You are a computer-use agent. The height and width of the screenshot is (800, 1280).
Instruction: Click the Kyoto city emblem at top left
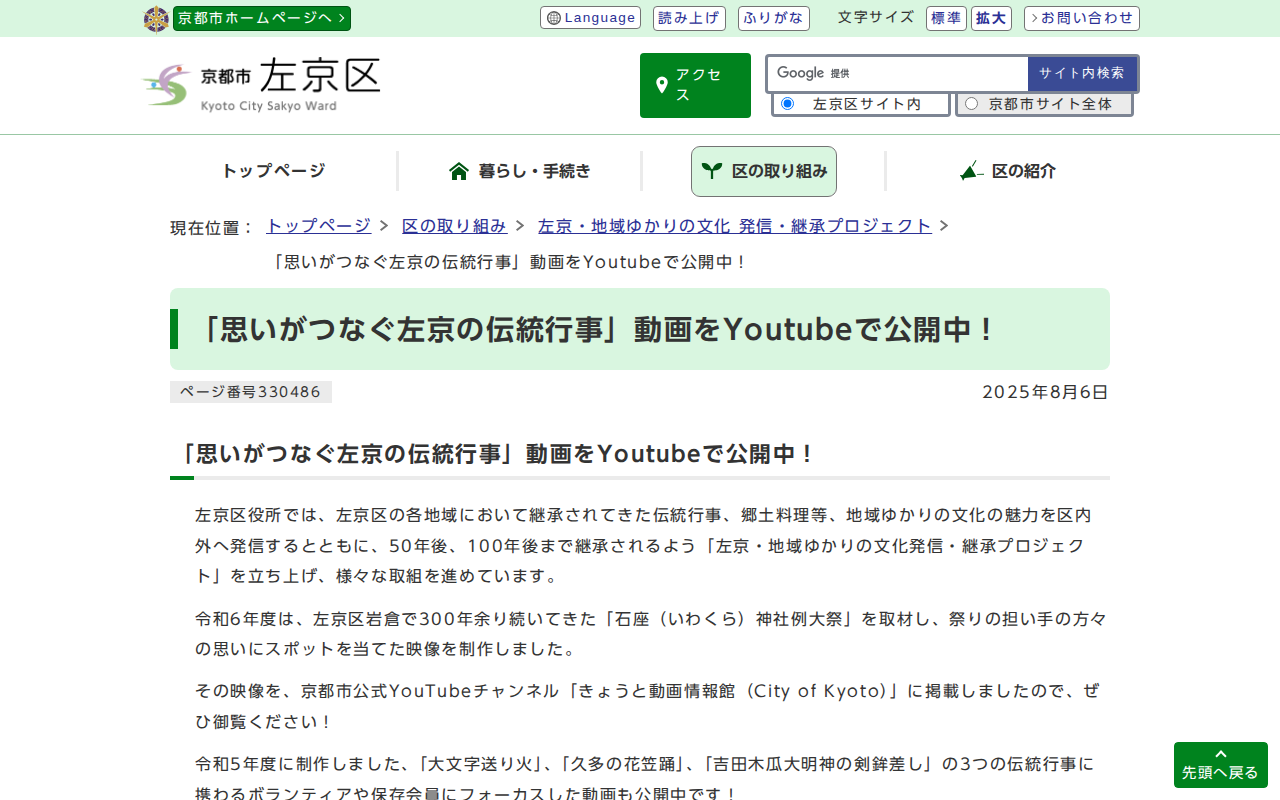(x=156, y=18)
